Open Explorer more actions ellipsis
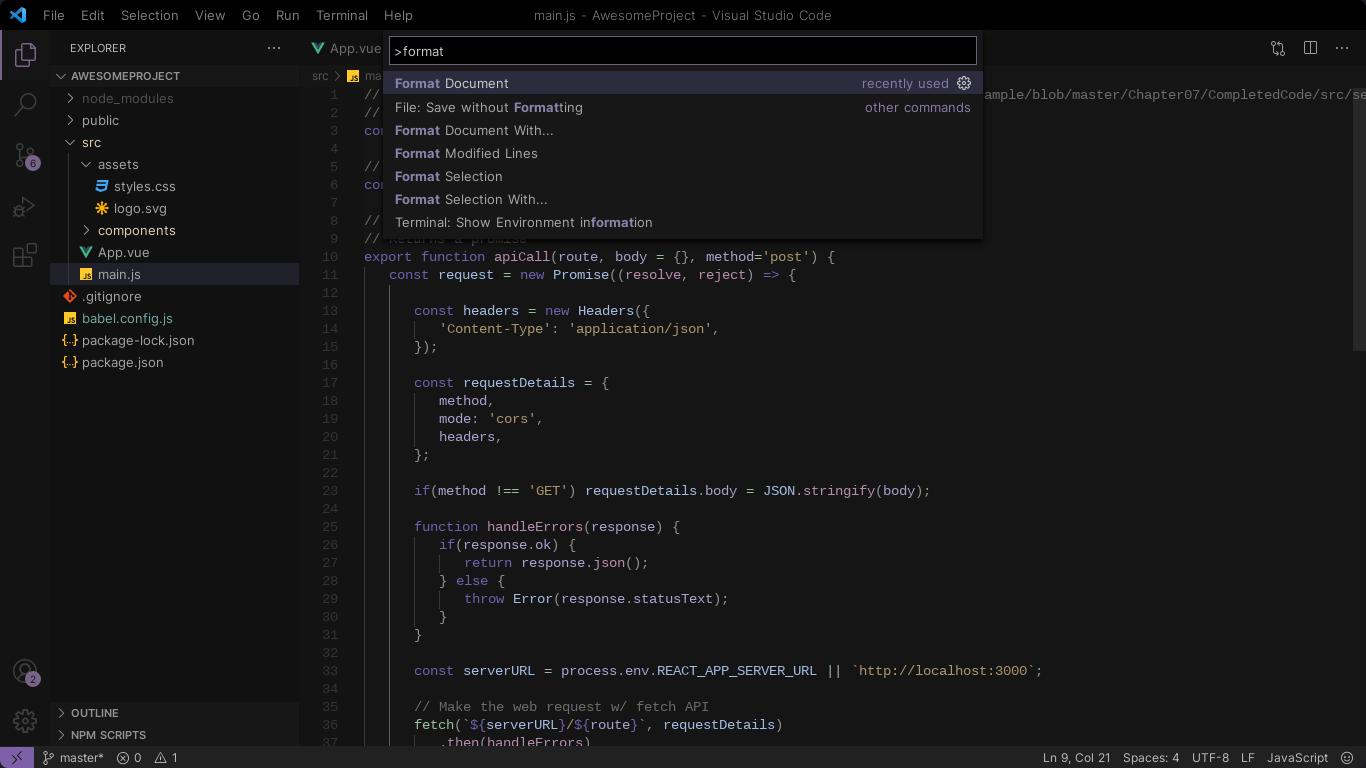The image size is (1366, 768). click(x=274, y=48)
